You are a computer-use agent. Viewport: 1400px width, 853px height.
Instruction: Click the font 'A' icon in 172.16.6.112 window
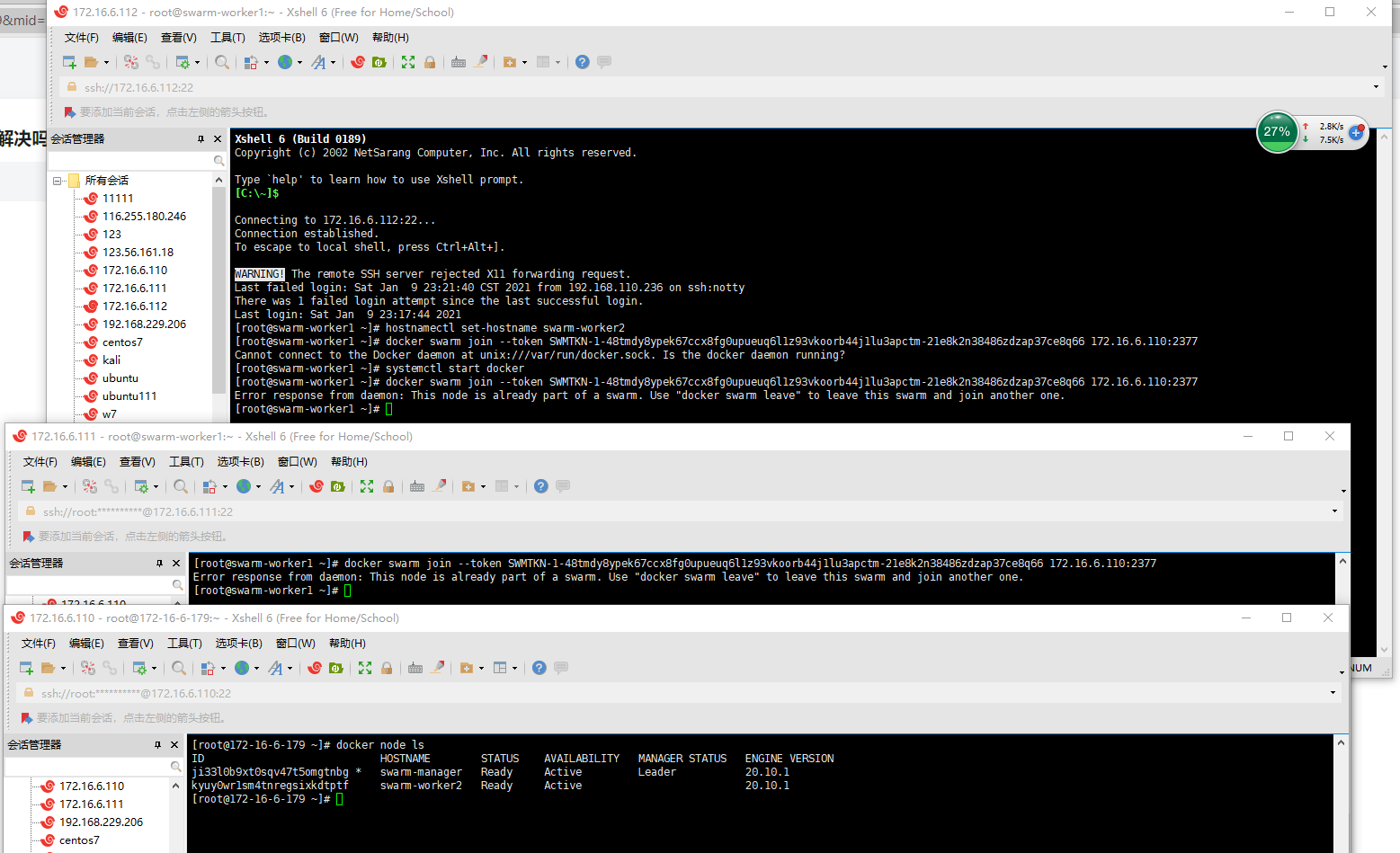[318, 62]
